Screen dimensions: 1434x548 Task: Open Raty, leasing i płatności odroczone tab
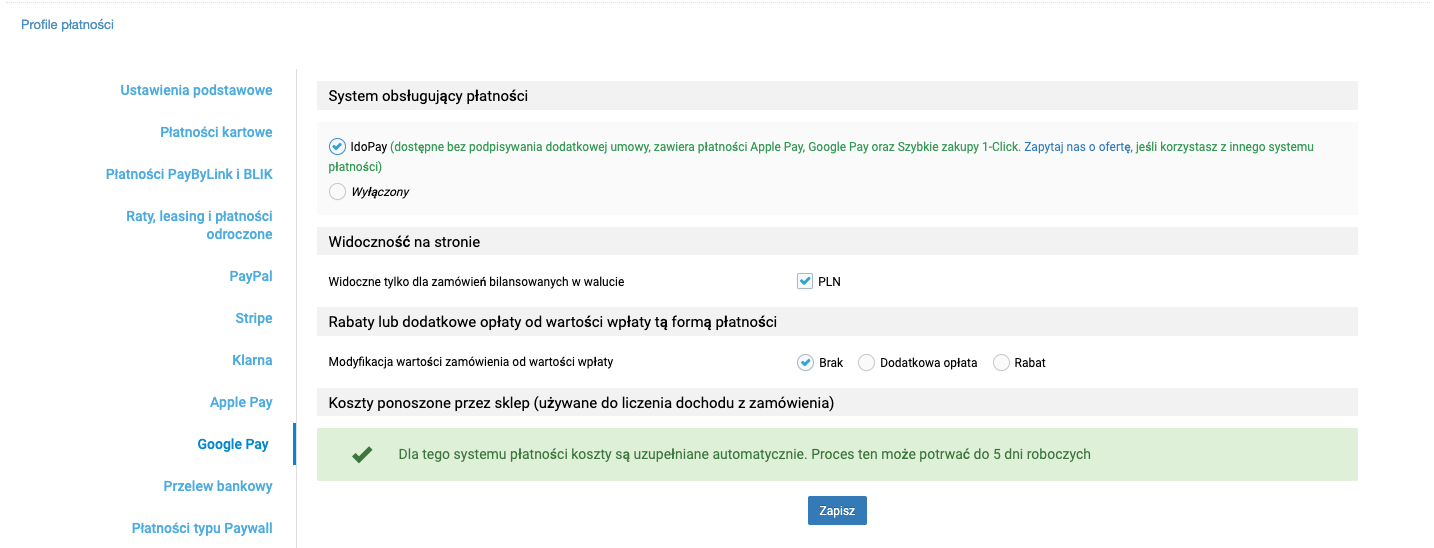(199, 225)
